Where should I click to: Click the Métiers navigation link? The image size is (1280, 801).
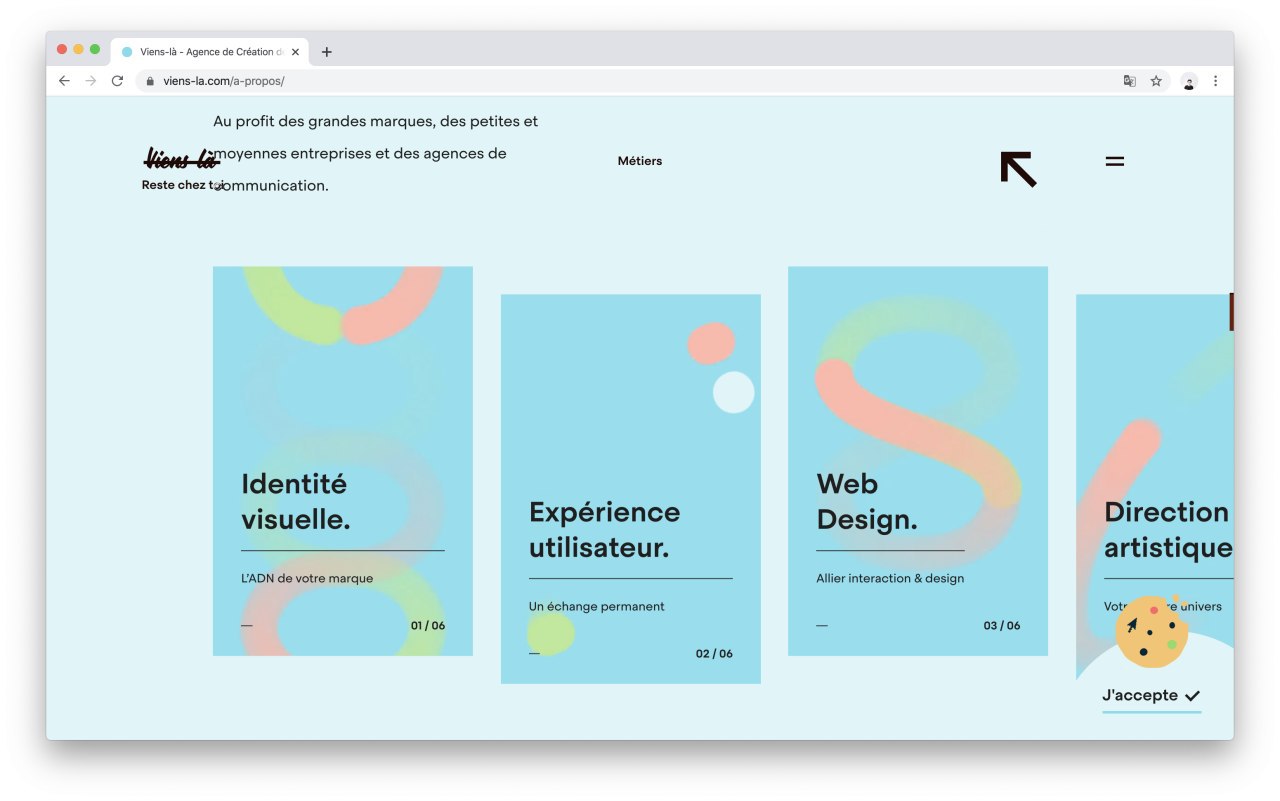(x=640, y=161)
